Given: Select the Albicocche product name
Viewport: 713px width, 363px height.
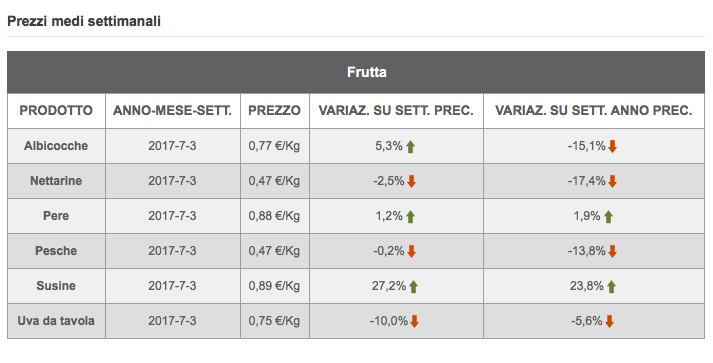Looking at the screenshot, I should tap(56, 146).
